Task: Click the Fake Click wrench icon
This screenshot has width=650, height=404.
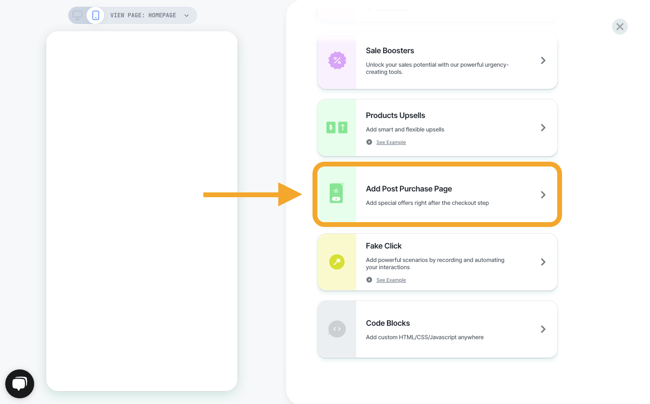Action: (x=337, y=262)
